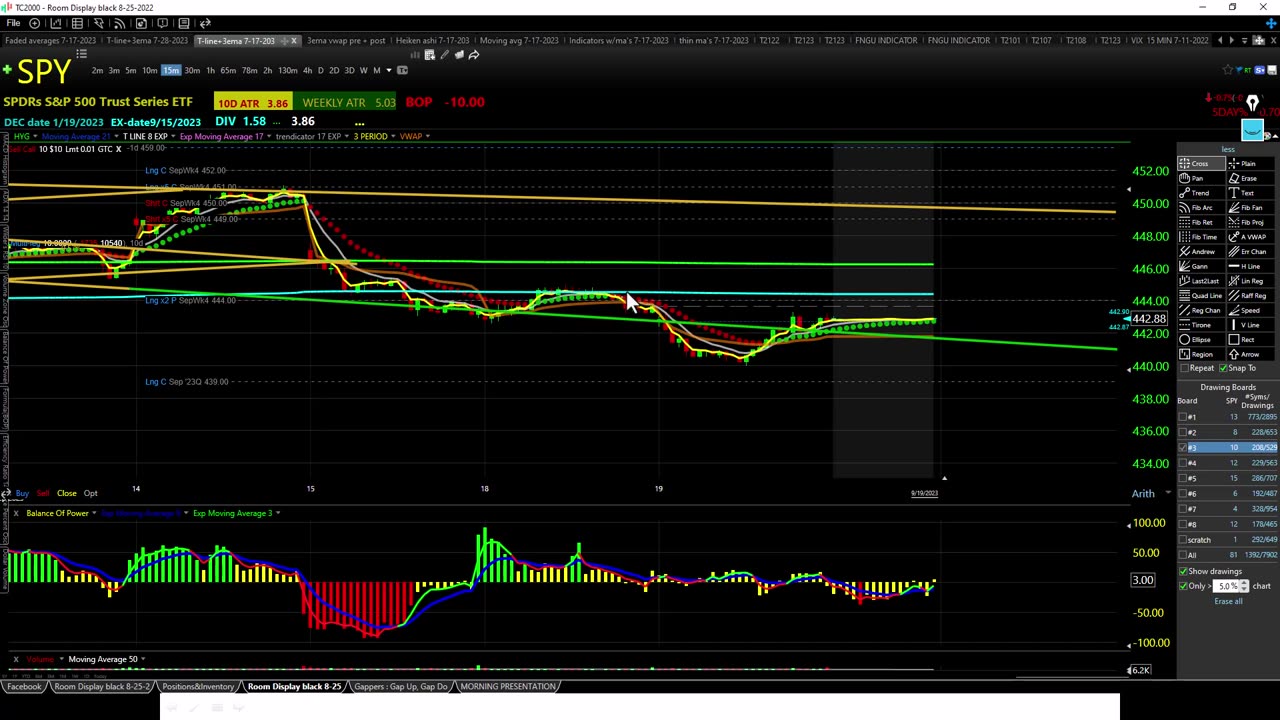Check drawing board #1
Screen dimensions: 1280x720
1184,417
